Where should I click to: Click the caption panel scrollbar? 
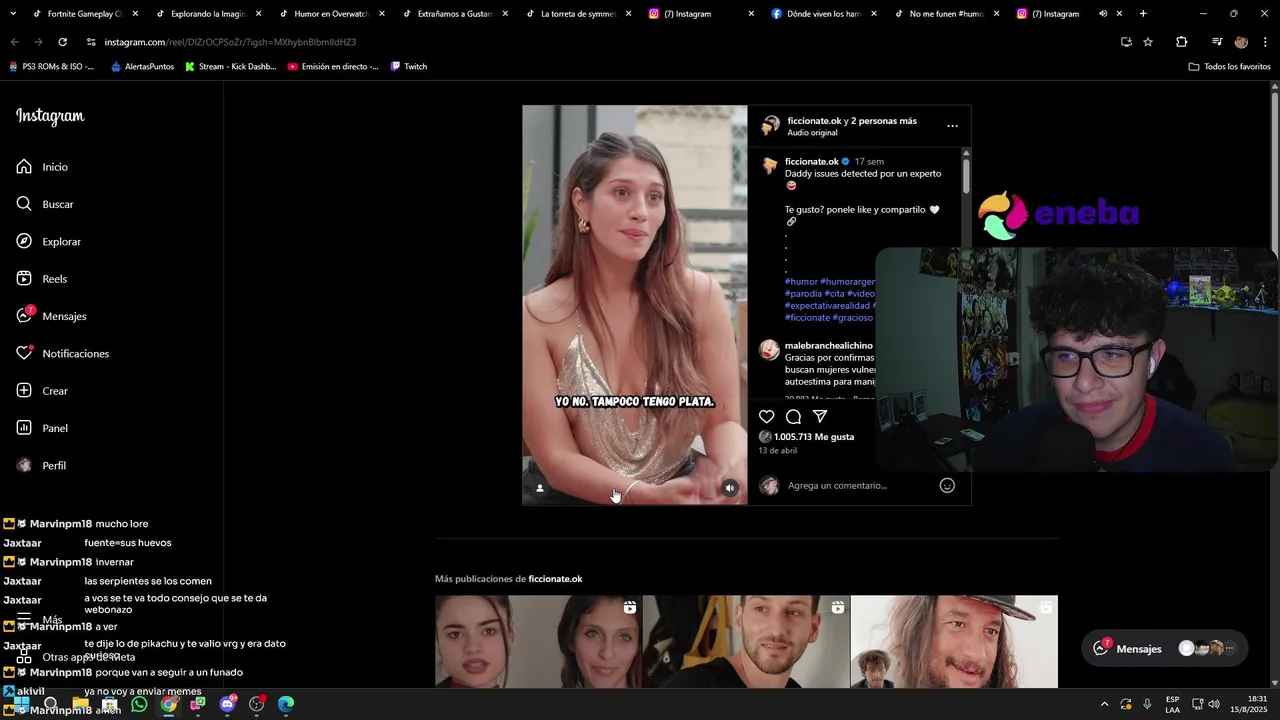(966, 175)
